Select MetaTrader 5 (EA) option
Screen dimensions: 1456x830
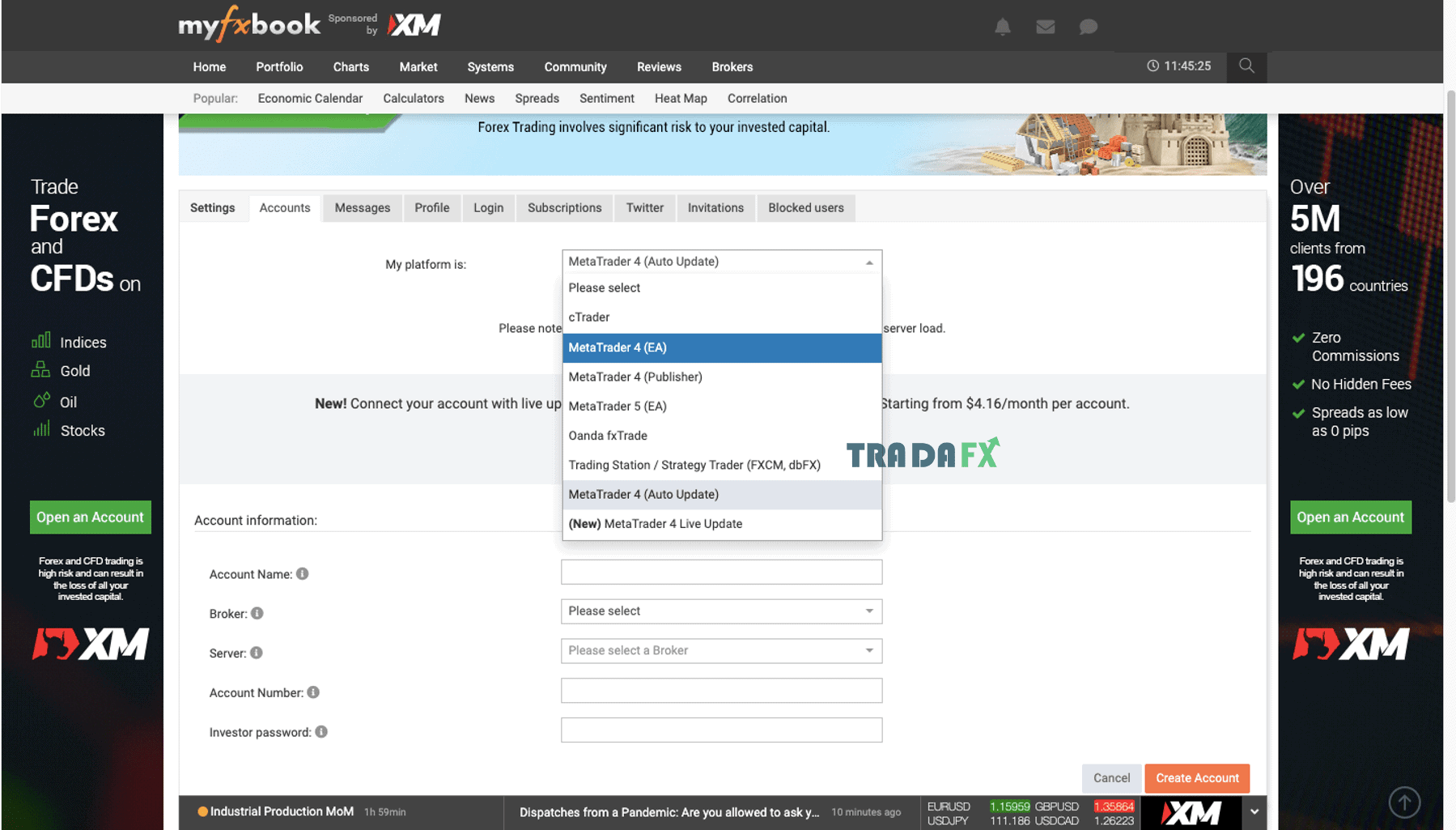(721, 406)
